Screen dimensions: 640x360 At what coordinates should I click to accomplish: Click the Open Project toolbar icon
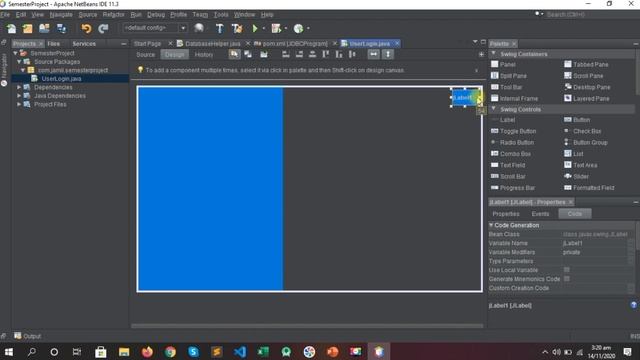44,29
